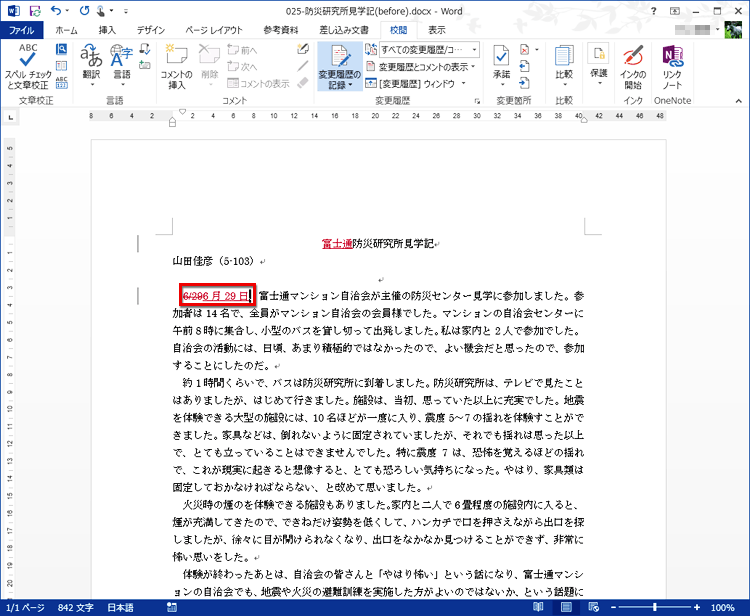Open the ファイル tab
Screen dimensions: 750x616
pos(22,30)
